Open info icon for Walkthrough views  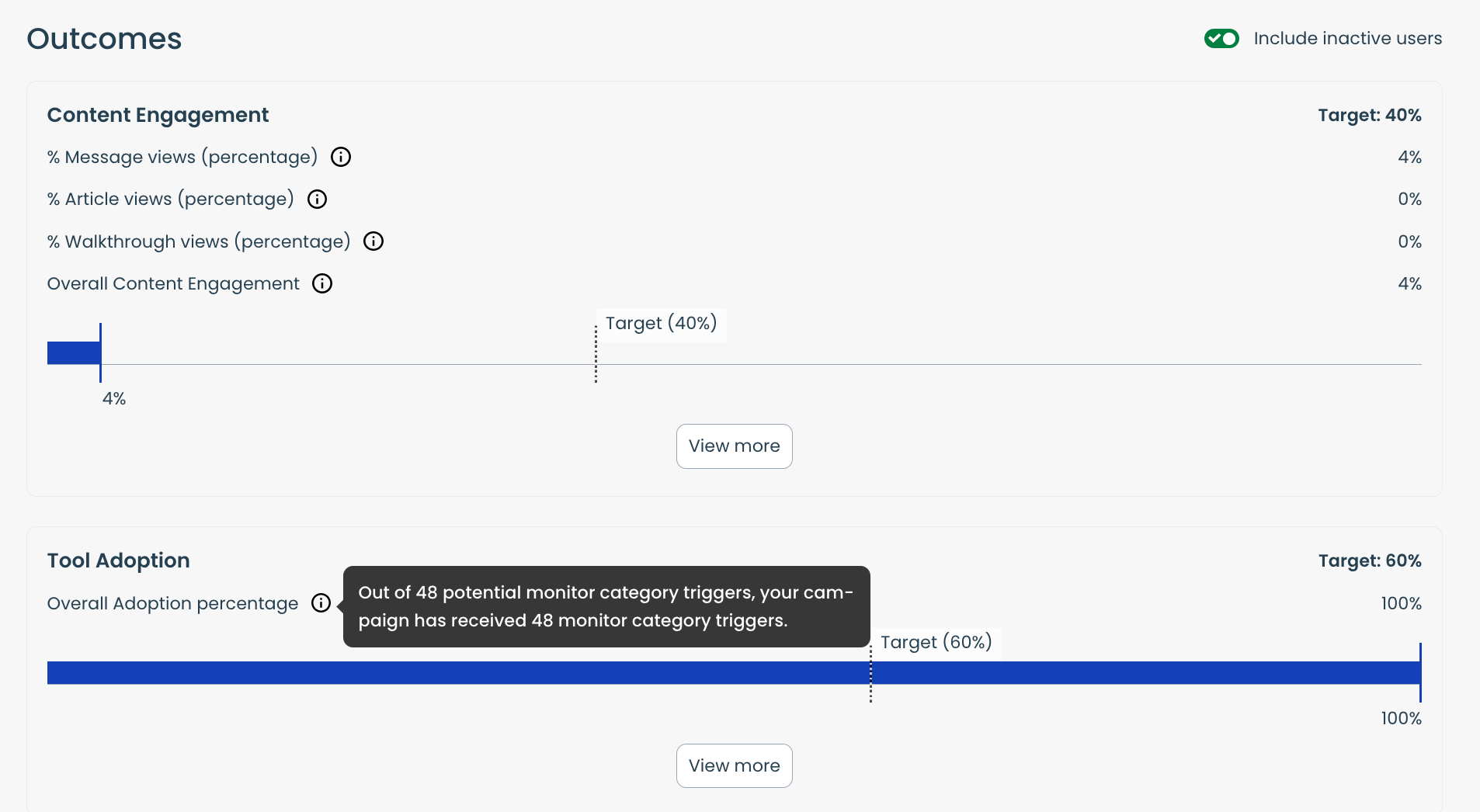[373, 241]
